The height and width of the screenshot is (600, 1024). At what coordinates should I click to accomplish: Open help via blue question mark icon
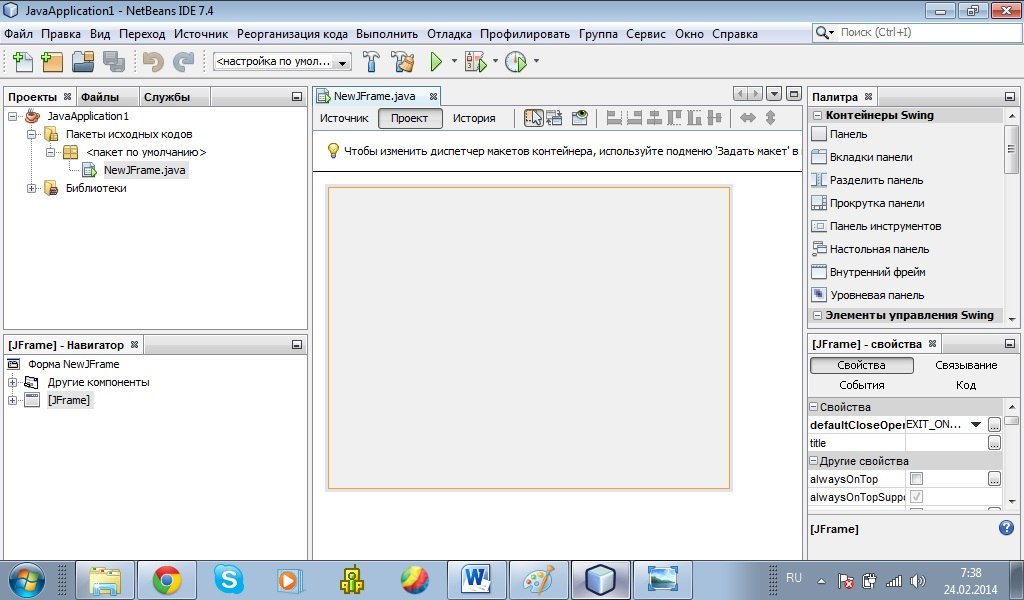point(1006,528)
